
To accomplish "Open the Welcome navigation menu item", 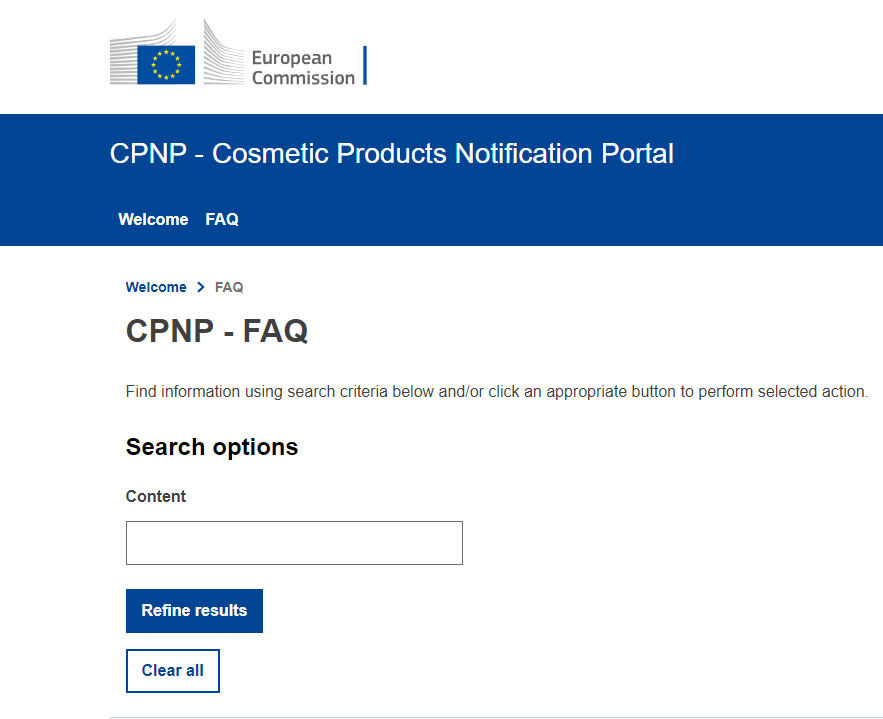I will click(x=153, y=219).
